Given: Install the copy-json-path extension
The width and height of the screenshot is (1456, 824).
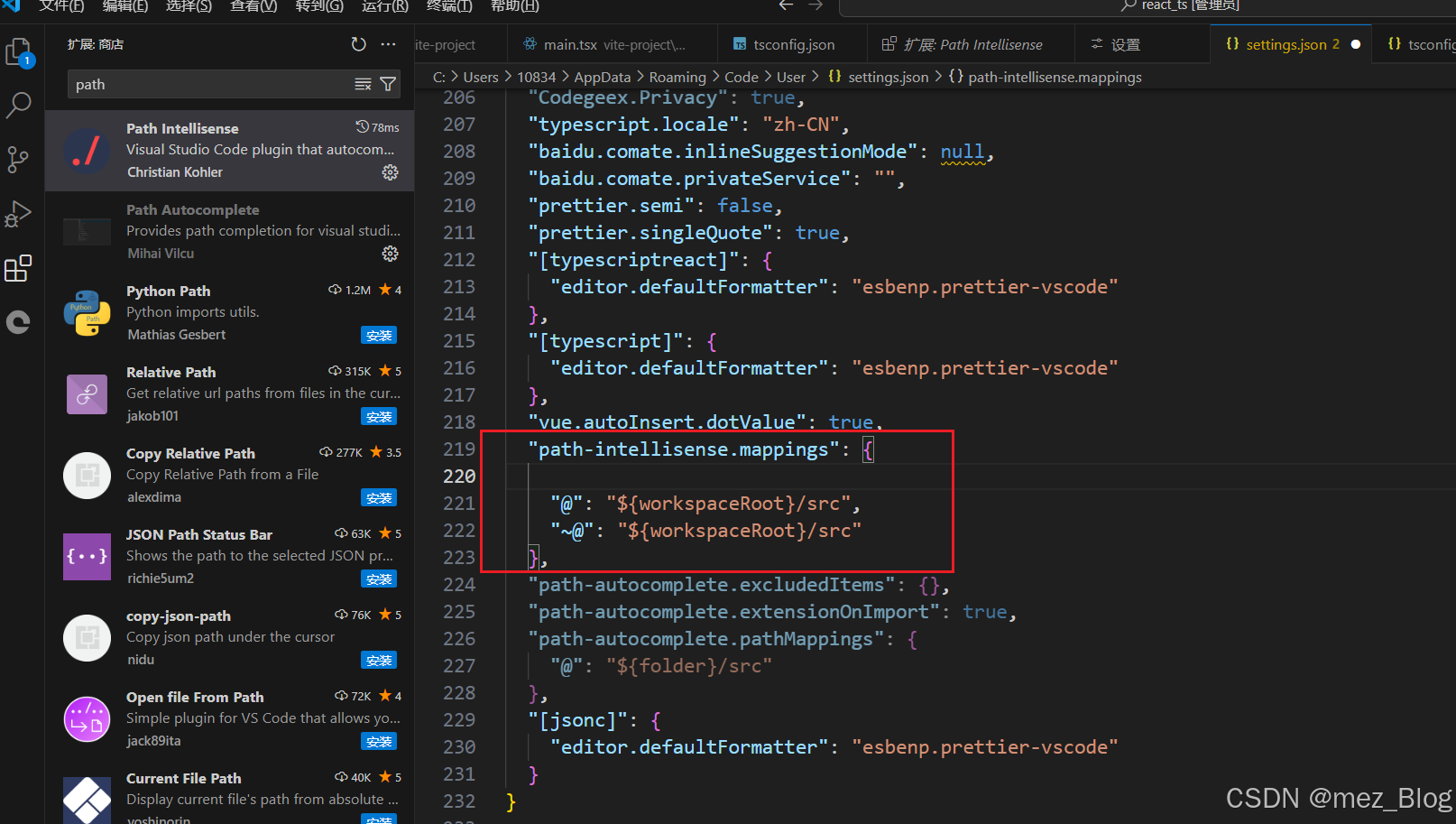Looking at the screenshot, I should [x=379, y=660].
